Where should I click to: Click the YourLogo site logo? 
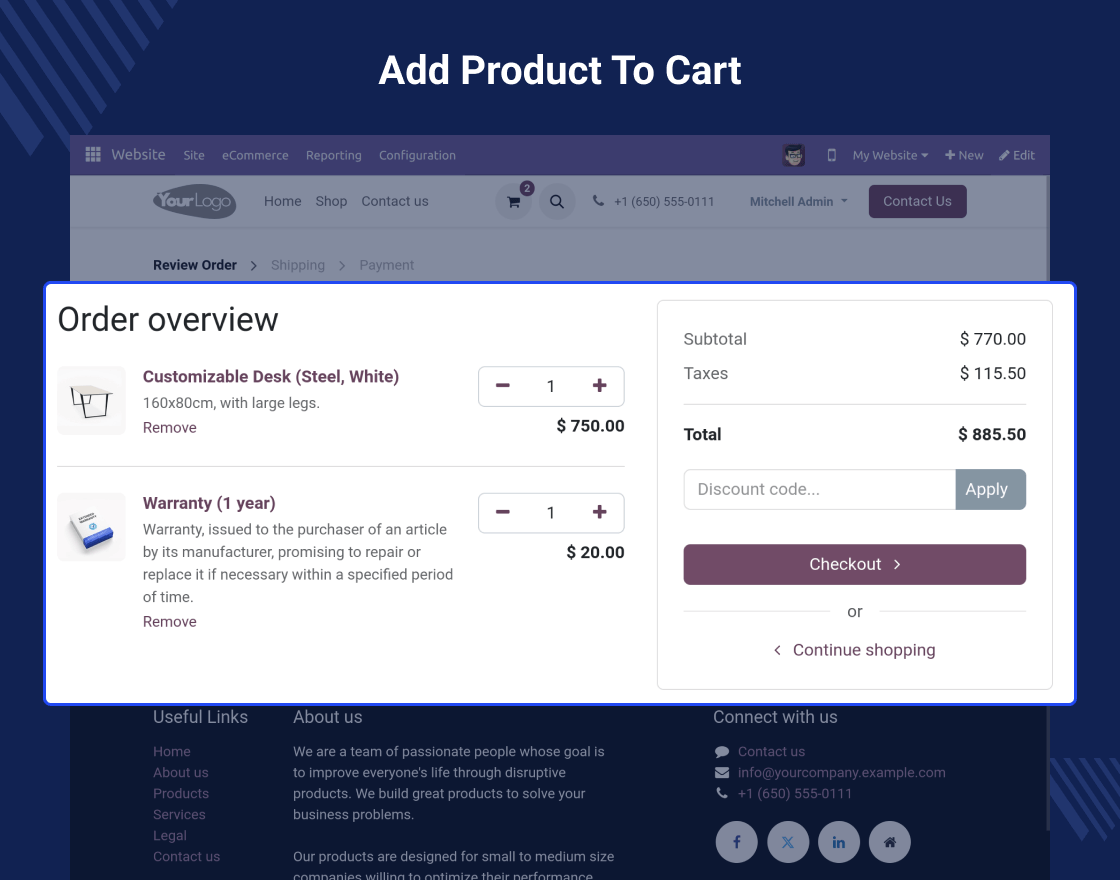point(194,201)
